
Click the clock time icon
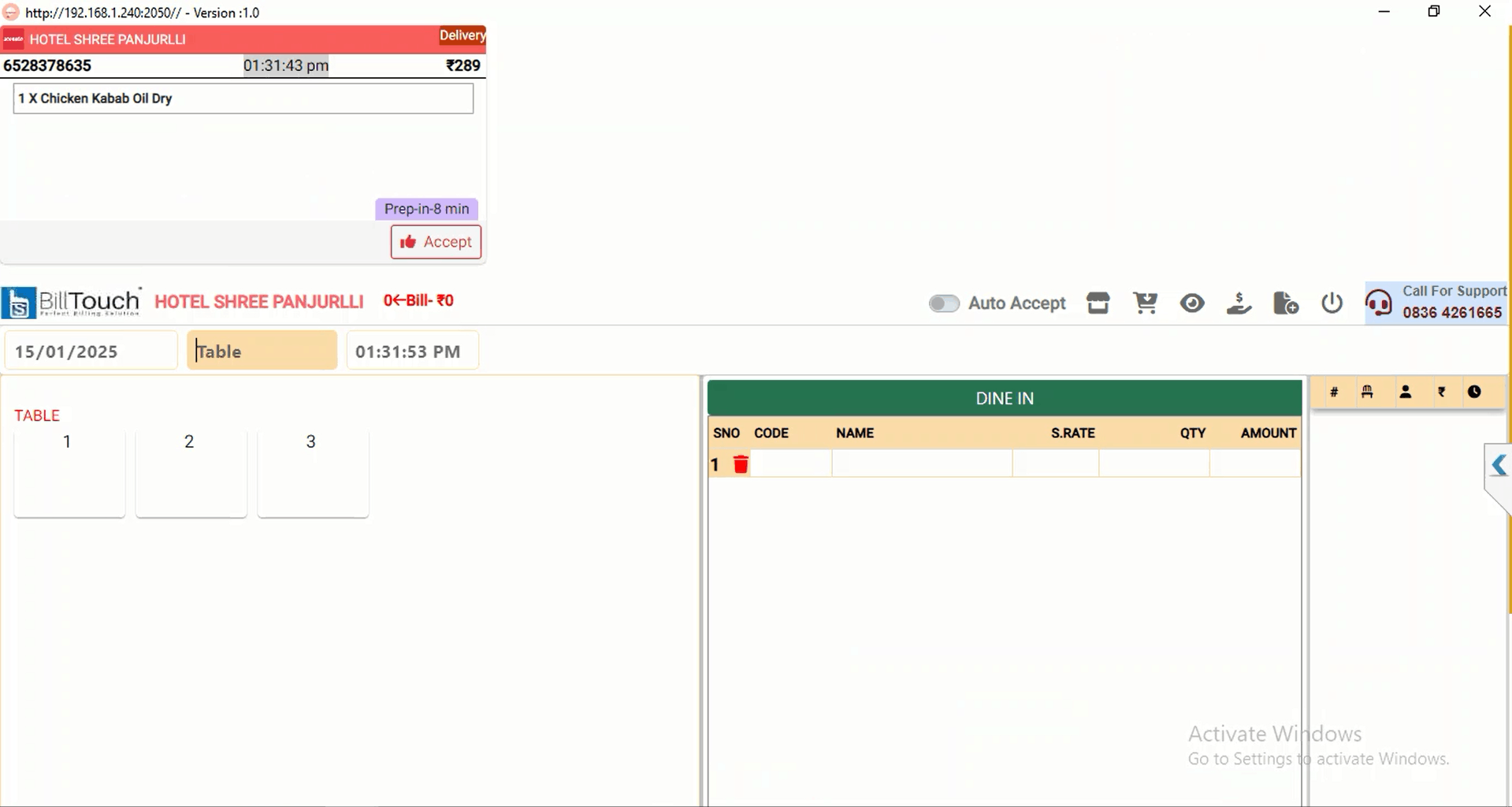coord(1474,392)
